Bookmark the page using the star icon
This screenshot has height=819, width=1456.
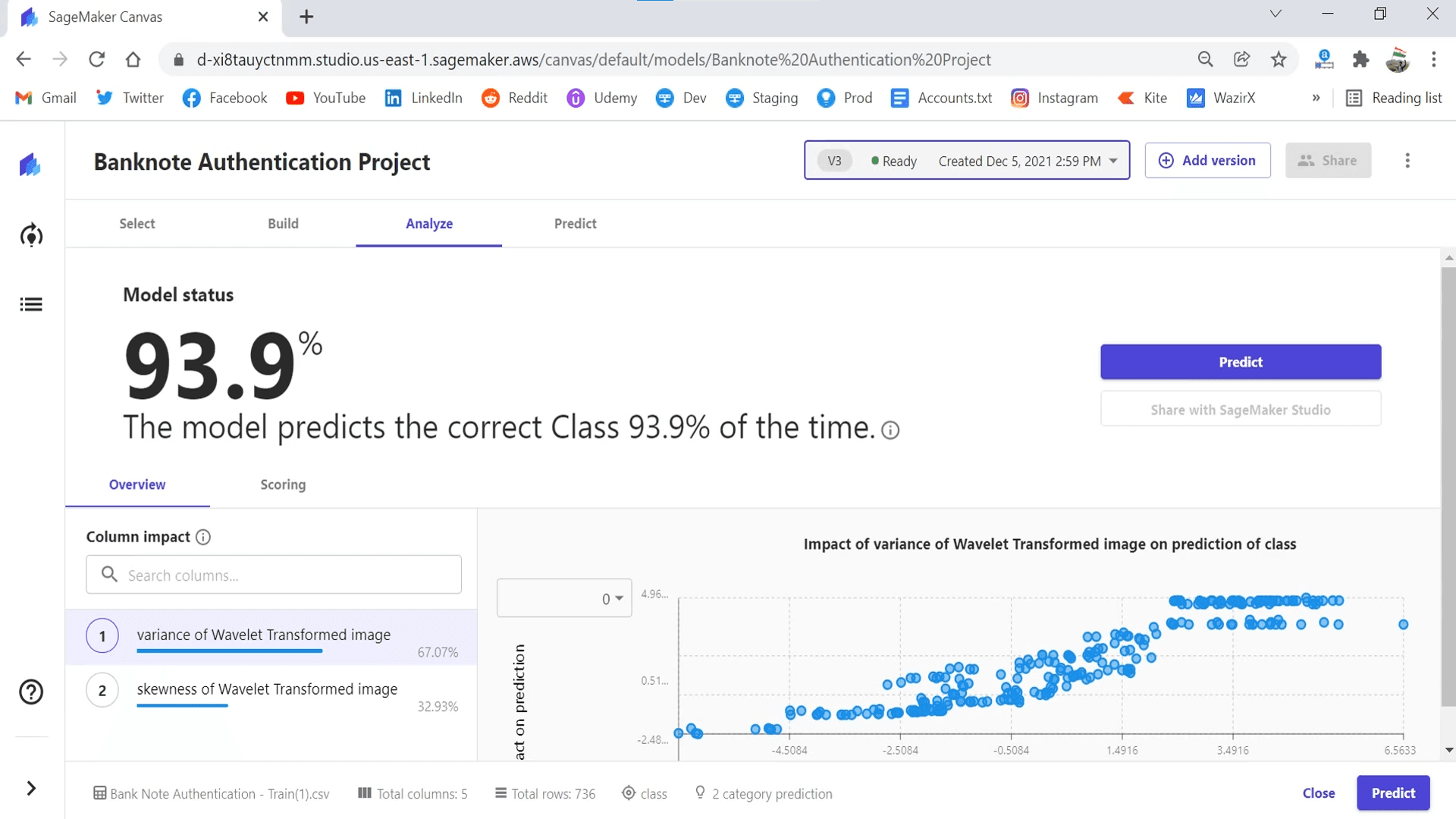click(1279, 59)
